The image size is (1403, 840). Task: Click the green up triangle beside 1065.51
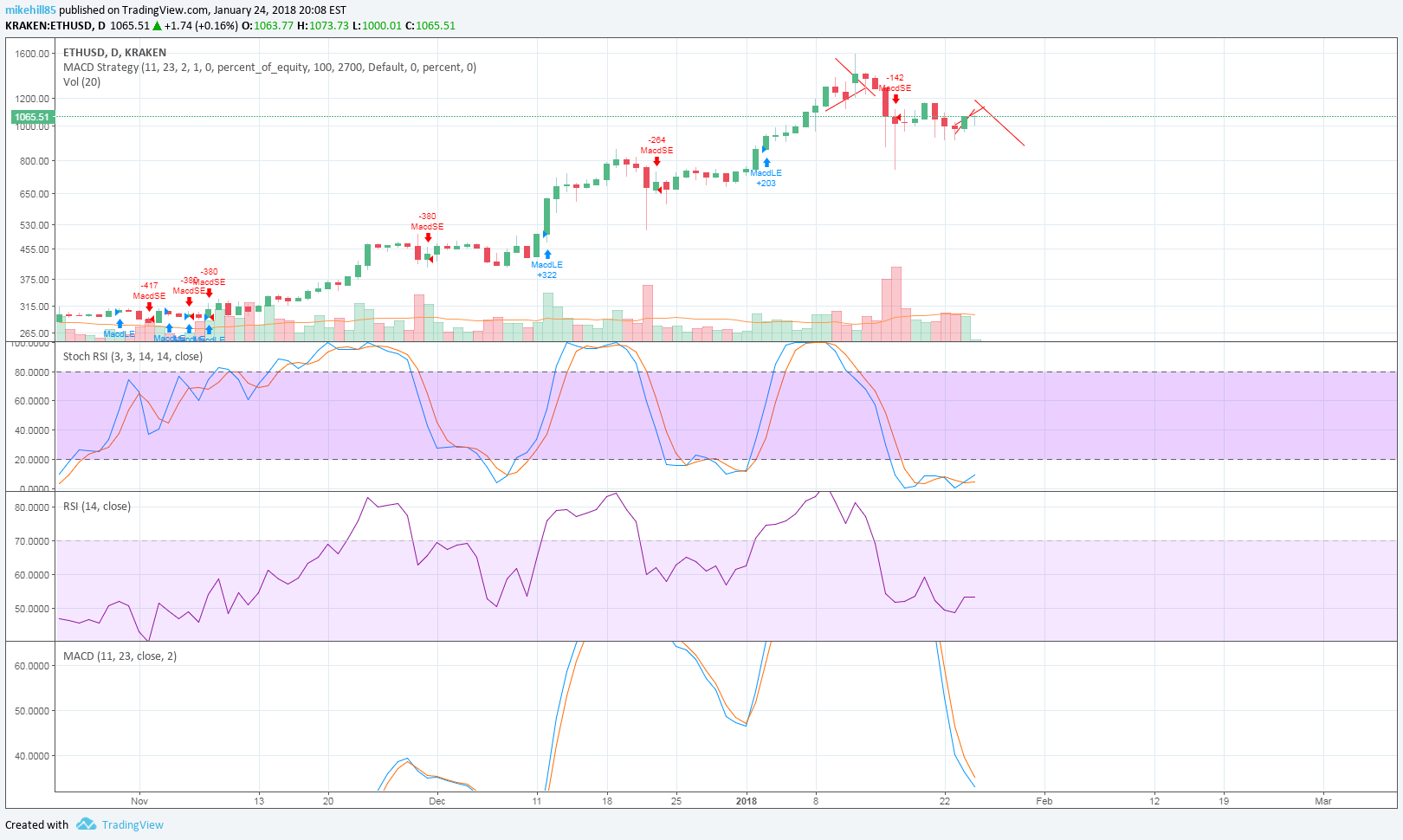coord(157,26)
